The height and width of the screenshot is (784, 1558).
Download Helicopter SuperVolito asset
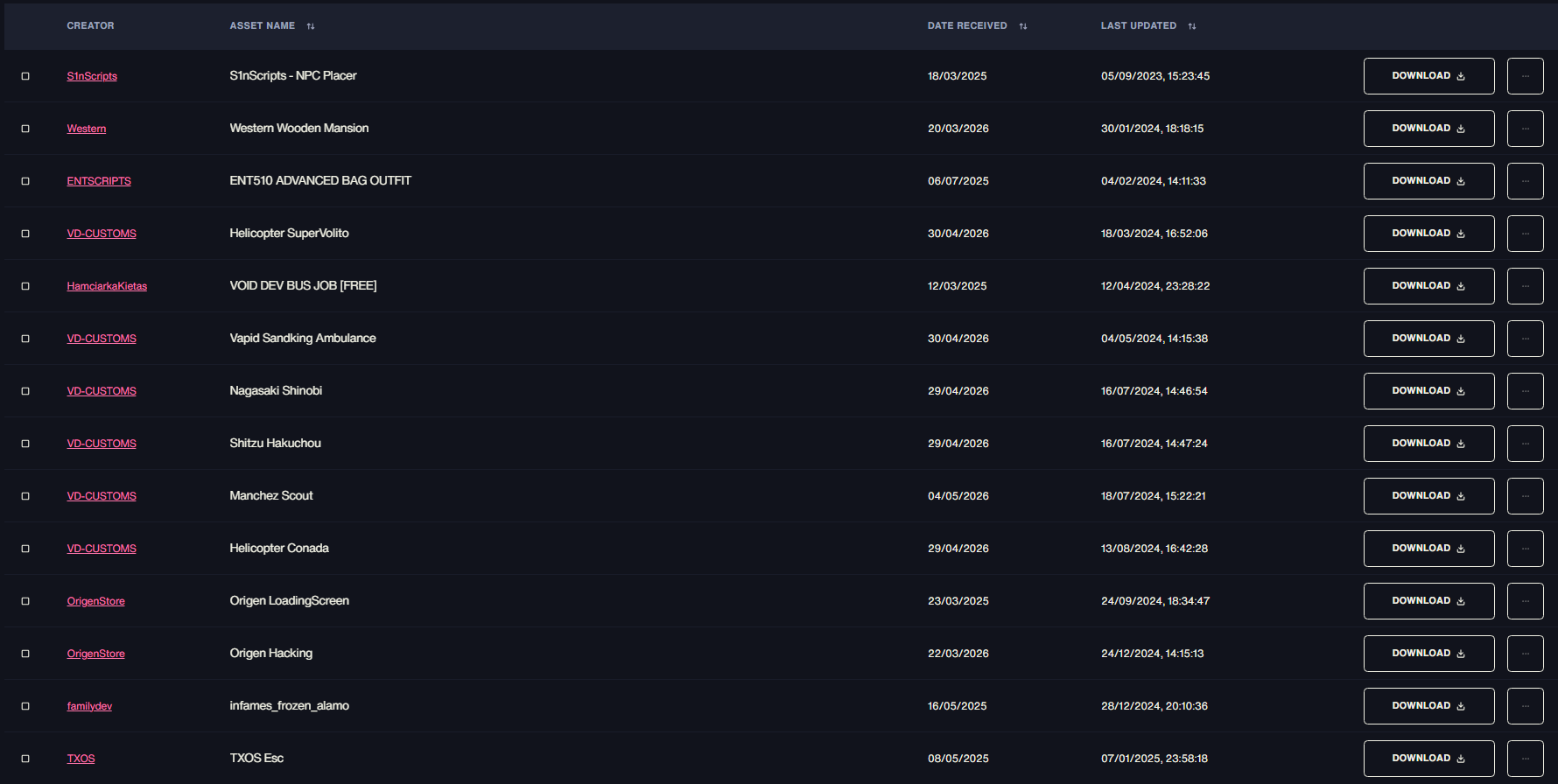[1428, 234]
